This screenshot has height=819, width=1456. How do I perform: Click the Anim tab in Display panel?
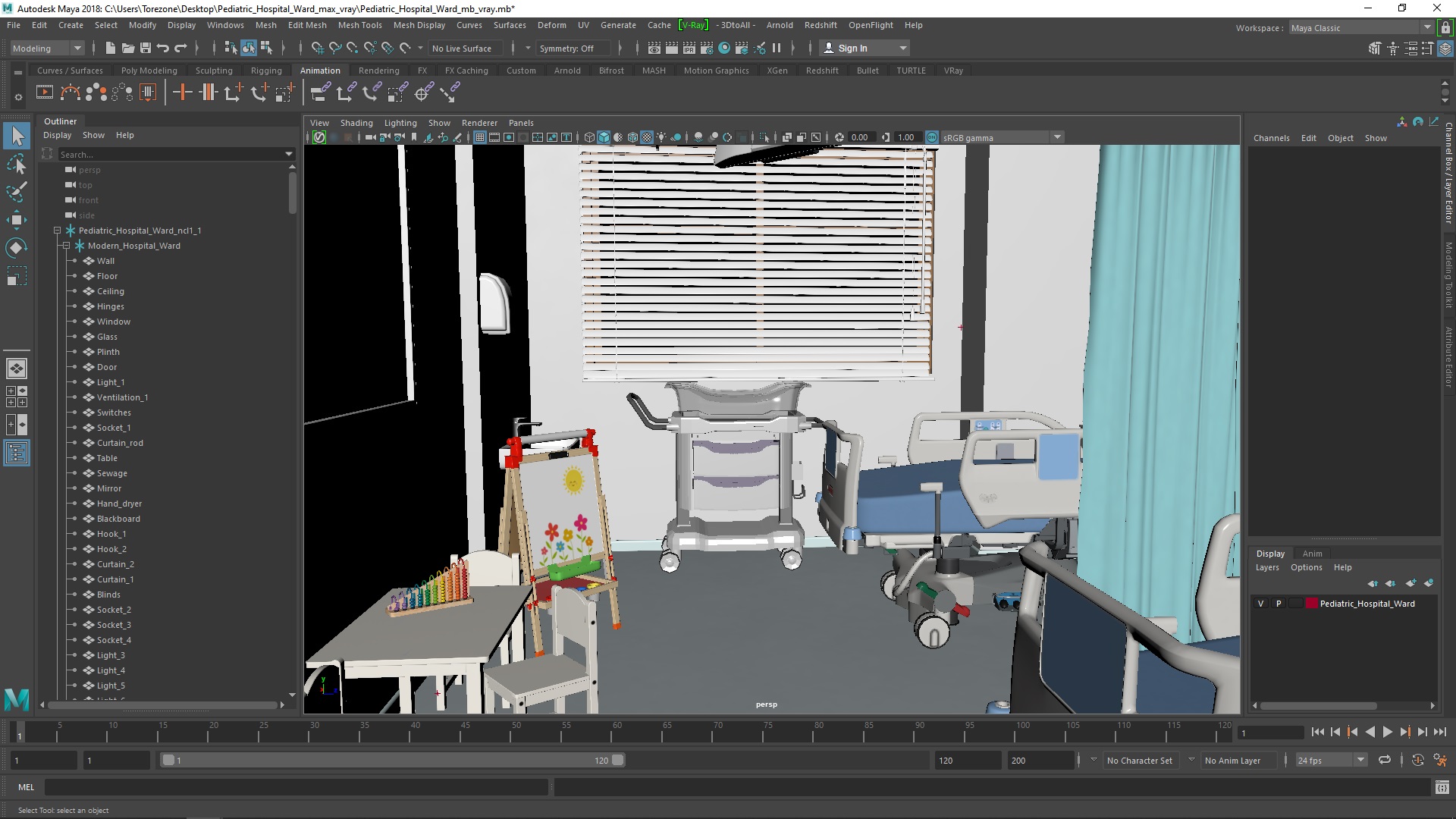point(1312,552)
